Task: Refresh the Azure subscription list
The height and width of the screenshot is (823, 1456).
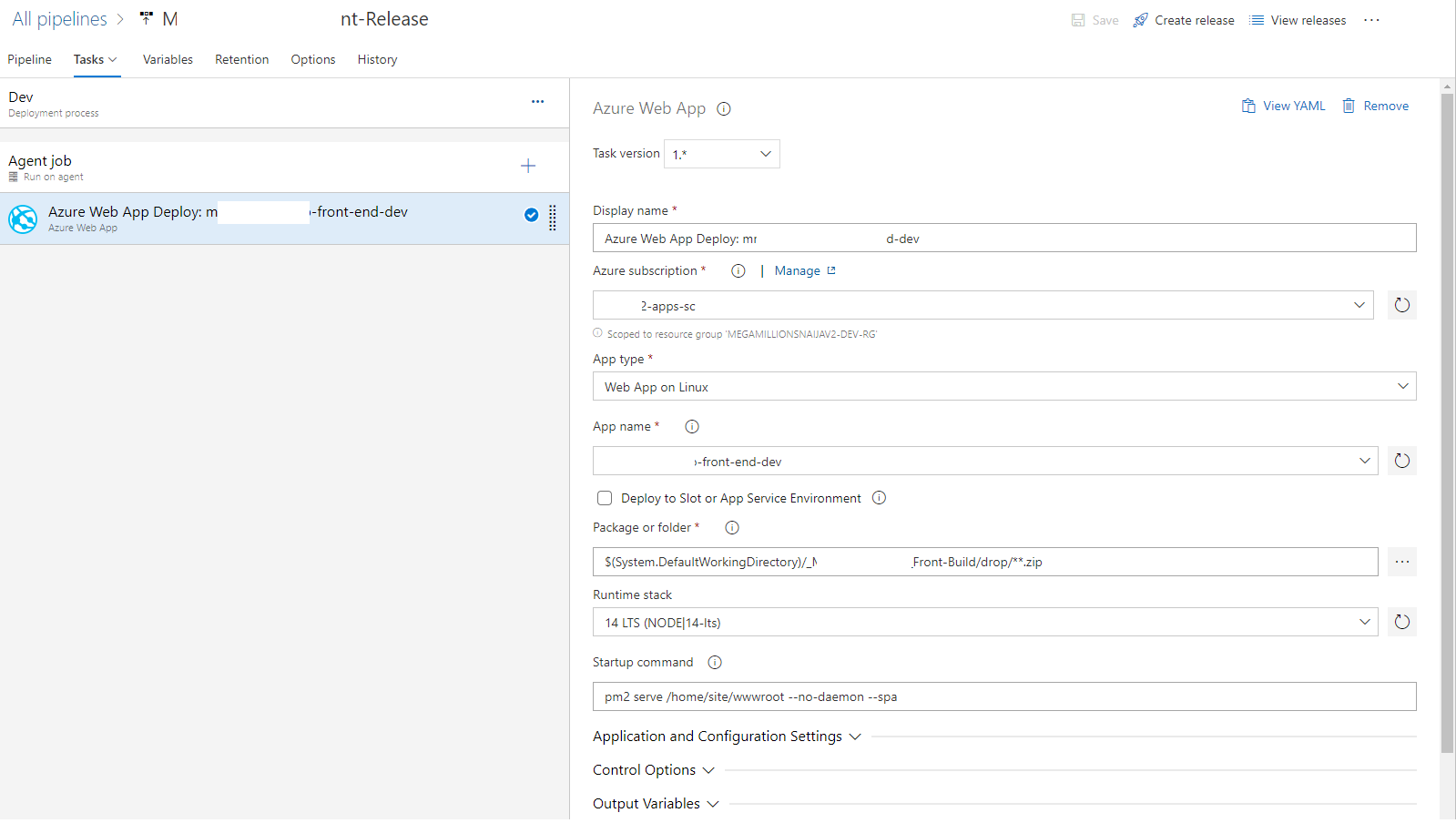Action: point(1402,305)
